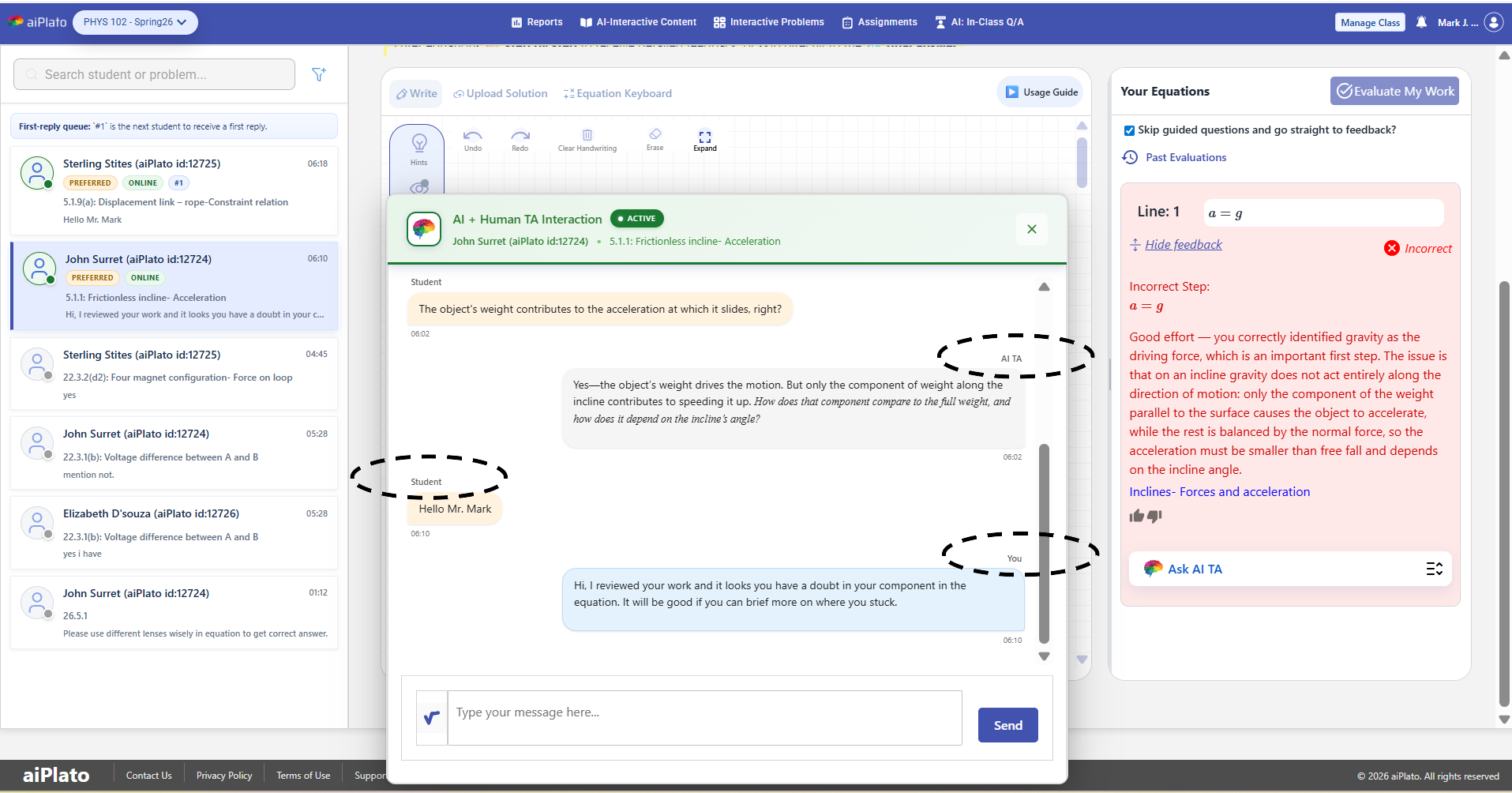The width and height of the screenshot is (1512, 793).
Task: Open John Surret 'mention not.' conversation
Action: [174, 453]
